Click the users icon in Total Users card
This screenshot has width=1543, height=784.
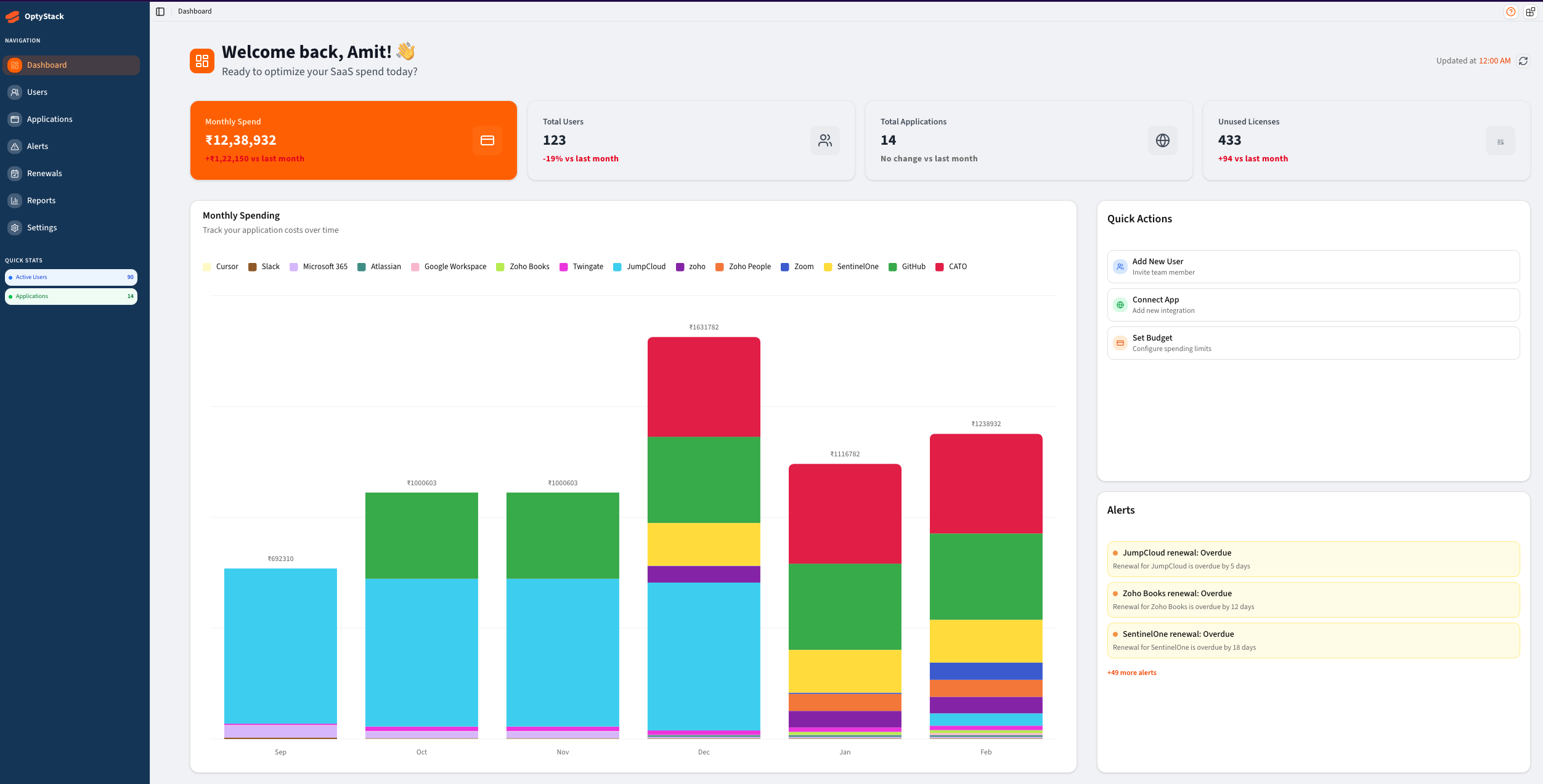[824, 140]
